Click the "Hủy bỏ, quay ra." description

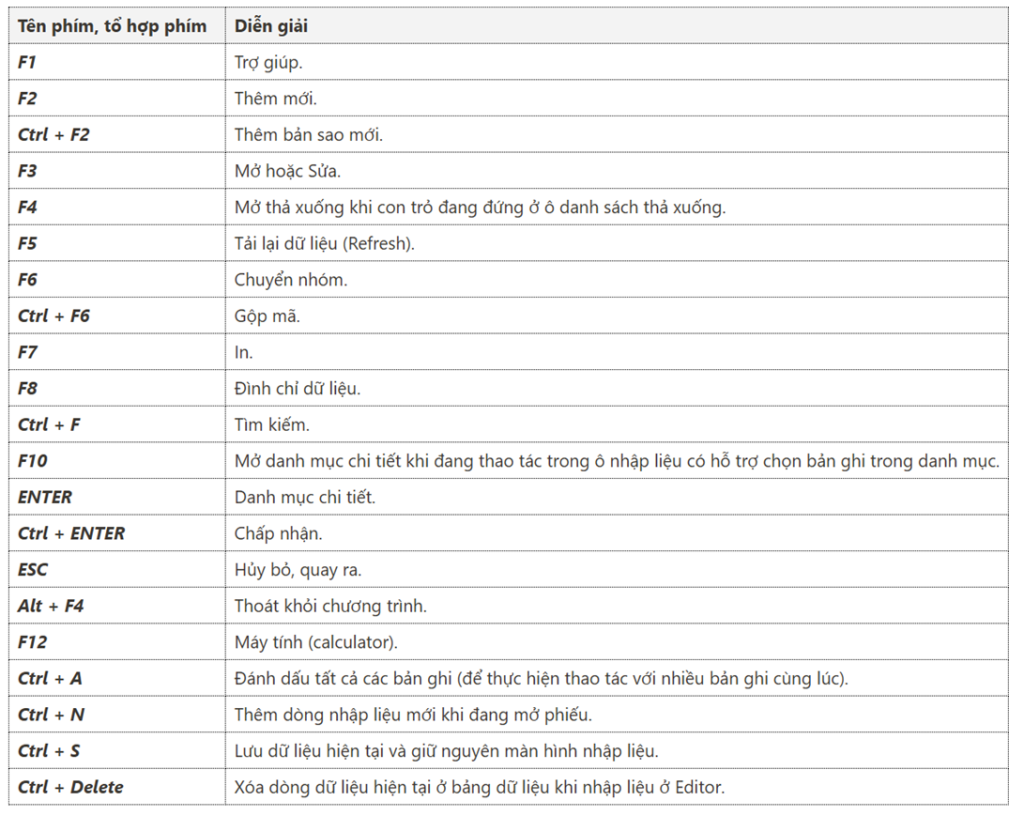pos(298,570)
